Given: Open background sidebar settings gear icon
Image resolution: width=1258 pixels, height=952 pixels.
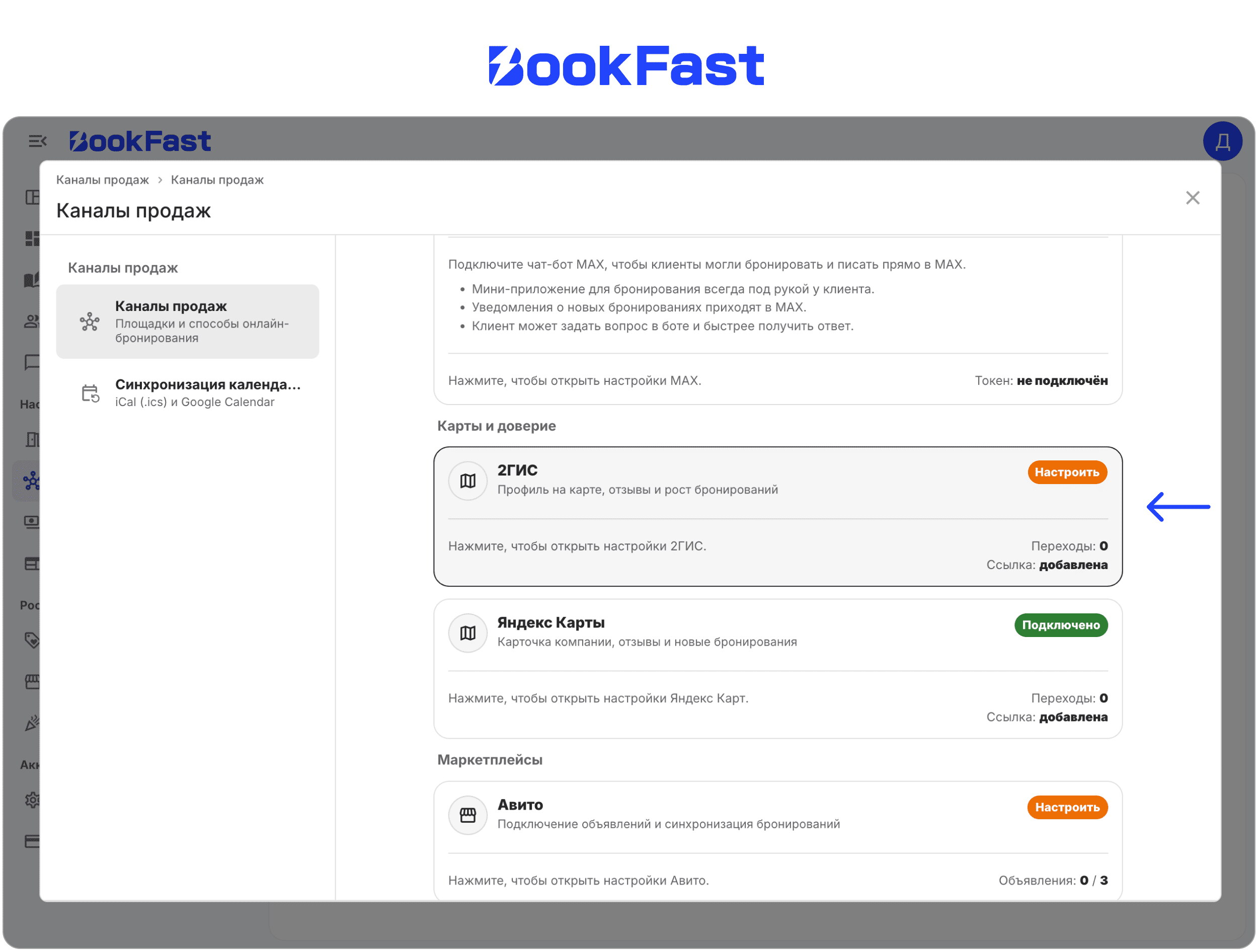Looking at the screenshot, I should (x=32, y=801).
